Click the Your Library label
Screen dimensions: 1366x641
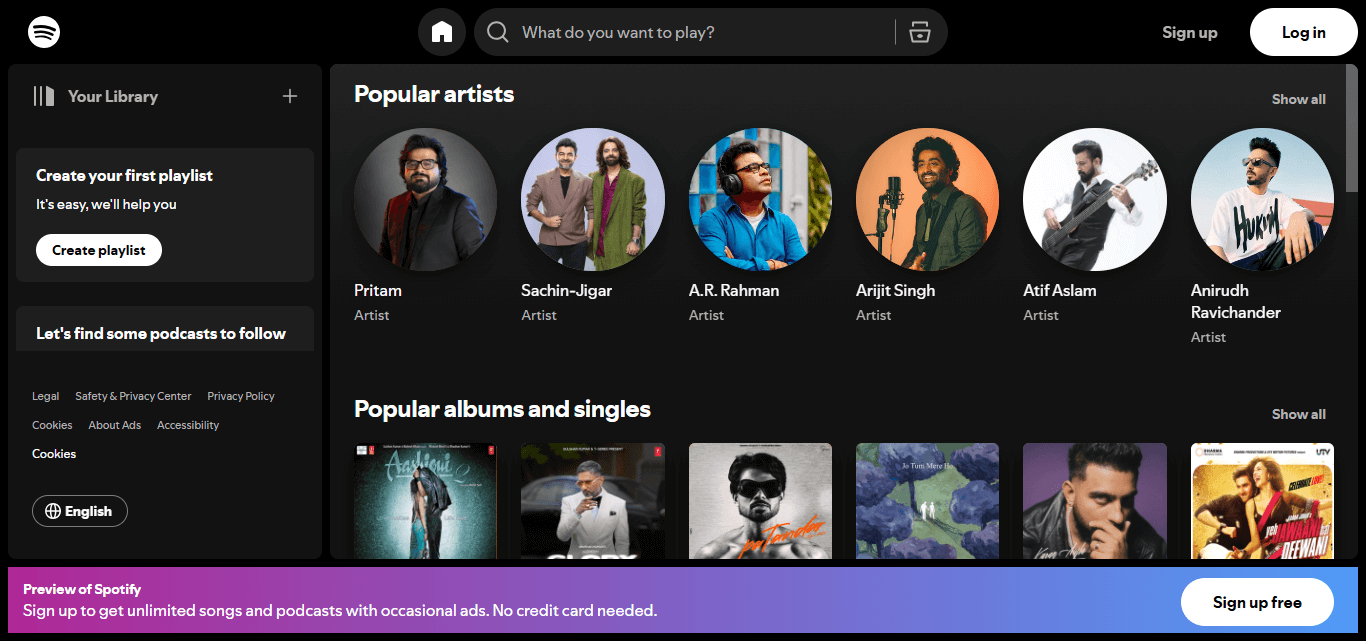[x=113, y=96]
